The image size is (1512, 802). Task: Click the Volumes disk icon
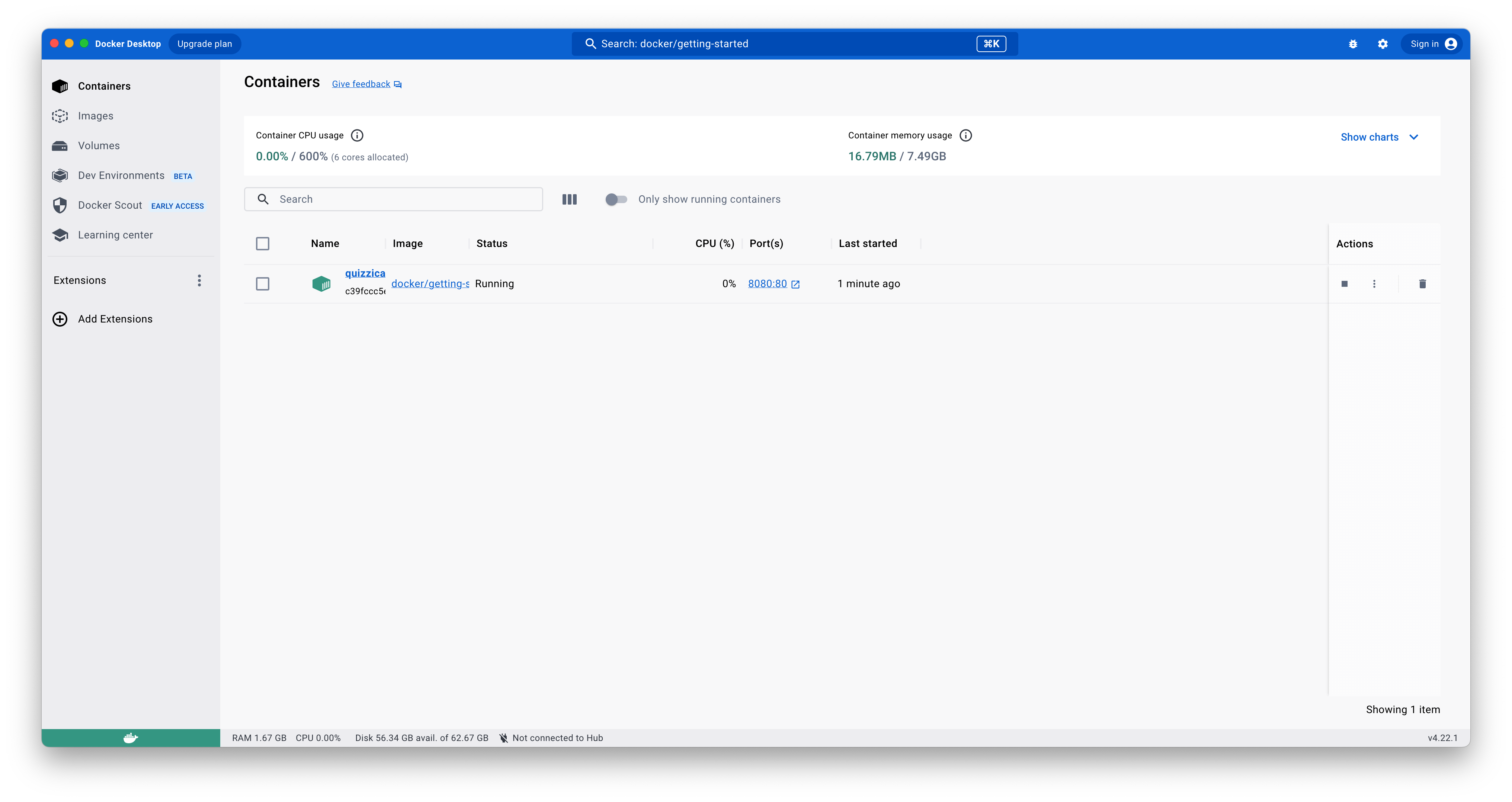(60, 145)
